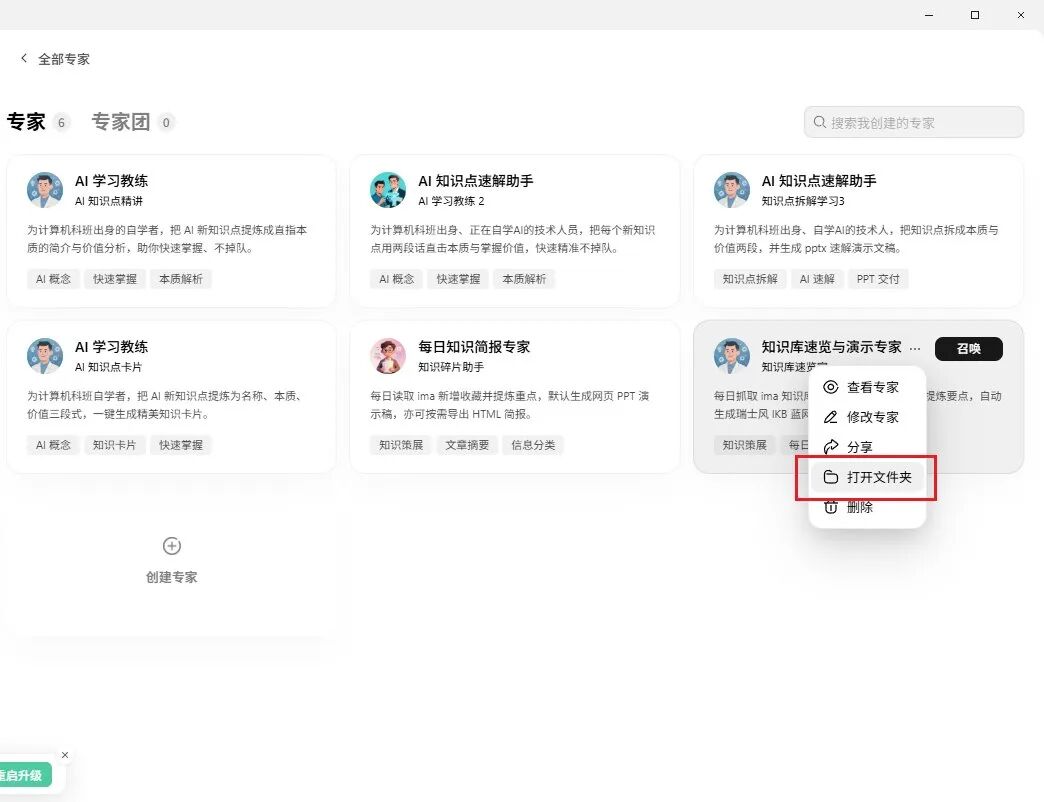
Task: Click the magnifier icon in the search box
Action: coord(820,122)
